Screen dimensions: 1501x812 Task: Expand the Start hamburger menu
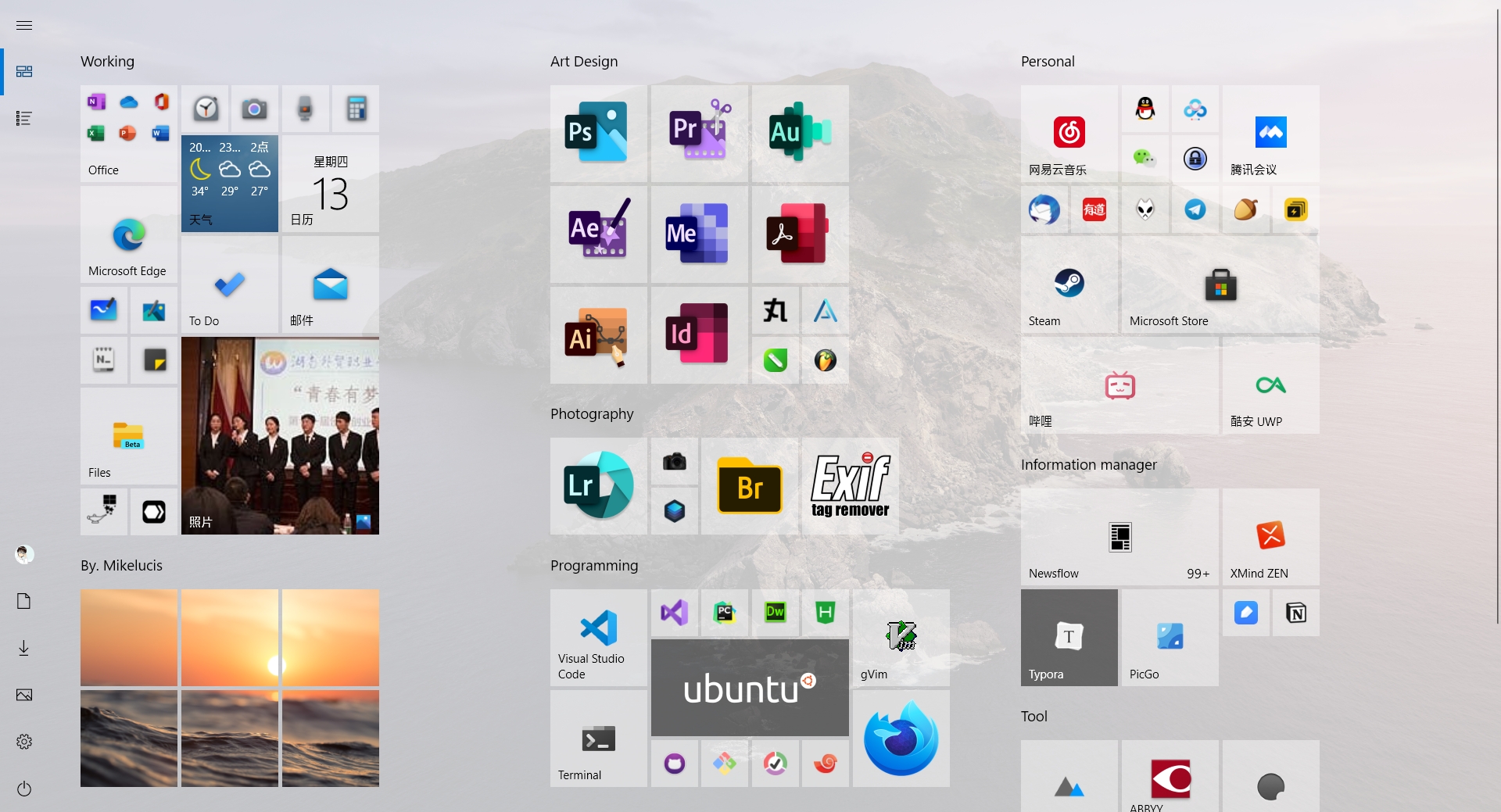[x=24, y=25]
